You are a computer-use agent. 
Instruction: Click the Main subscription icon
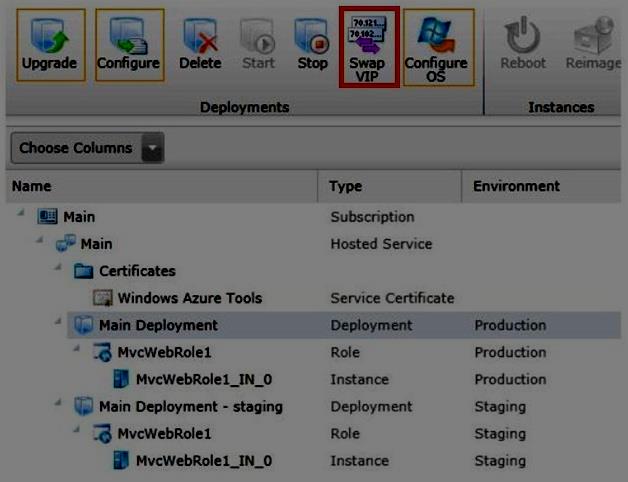click(x=47, y=216)
